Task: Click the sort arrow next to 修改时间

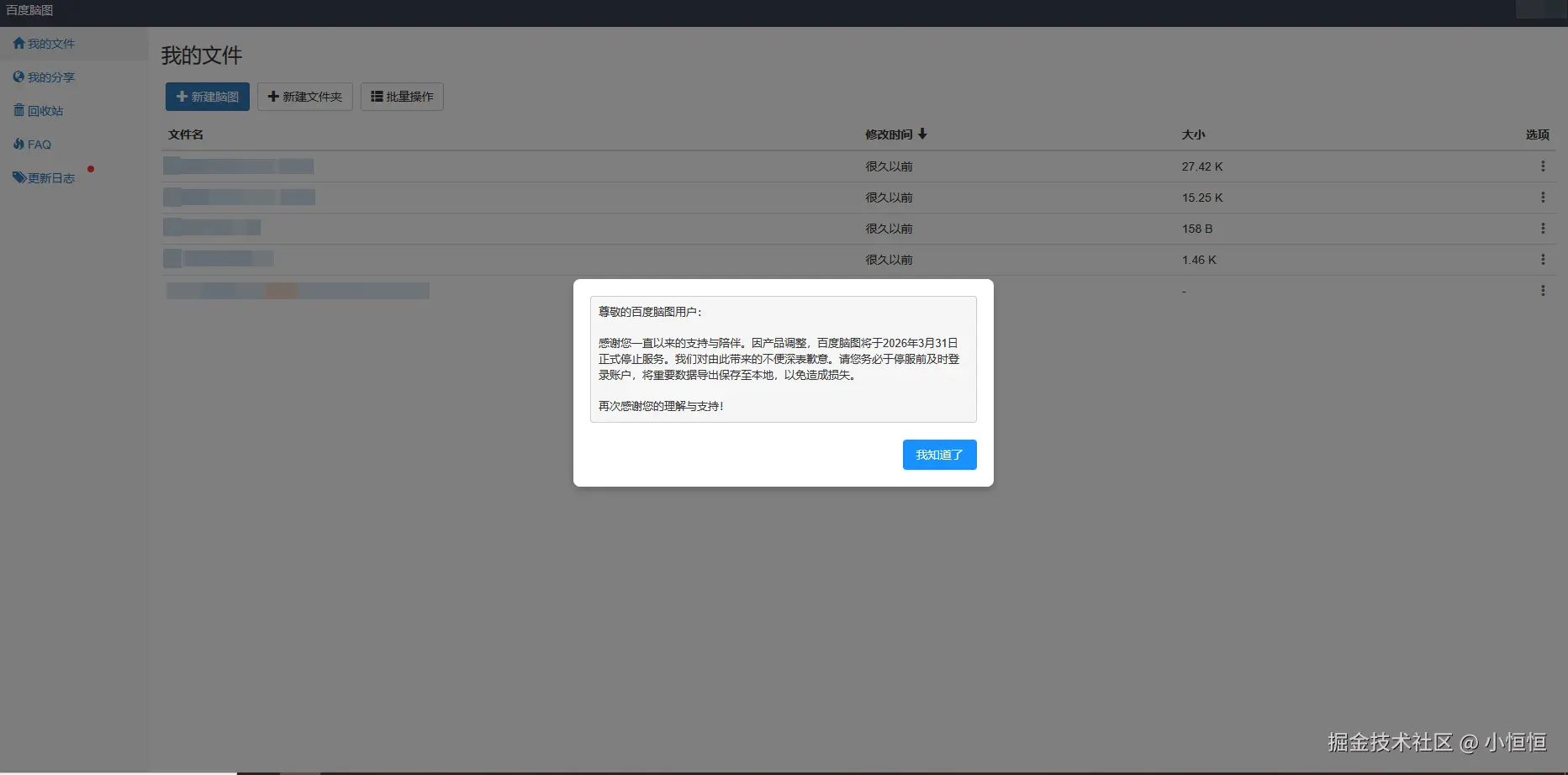Action: pyautogui.click(x=923, y=134)
